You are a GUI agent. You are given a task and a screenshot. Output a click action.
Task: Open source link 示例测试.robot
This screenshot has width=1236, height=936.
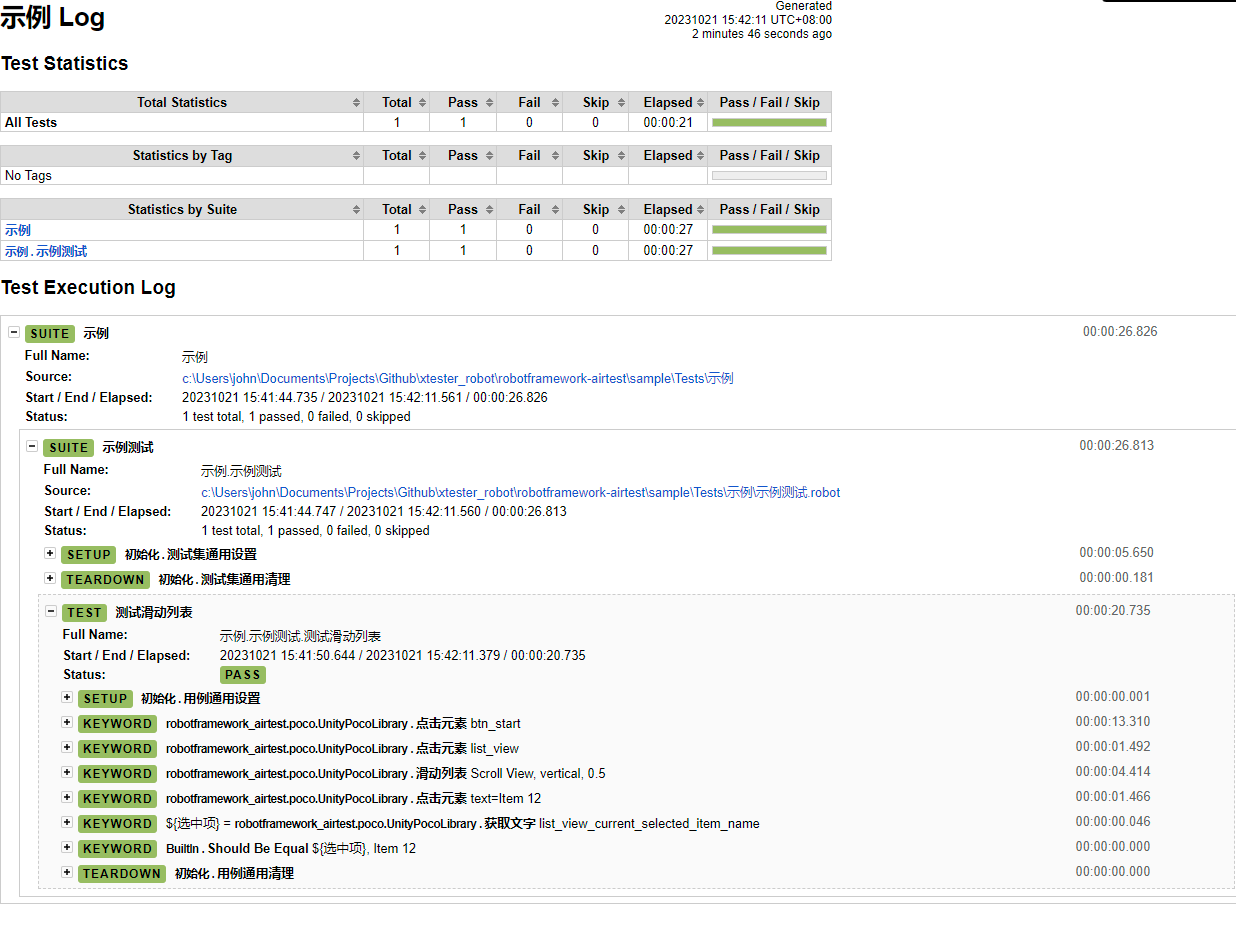pyautogui.click(x=520, y=492)
